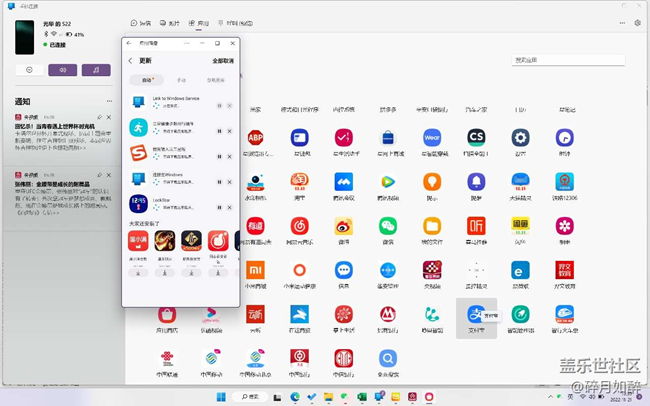Open the orange Xiaomi Mi app
650x406 pixels.
point(256,271)
